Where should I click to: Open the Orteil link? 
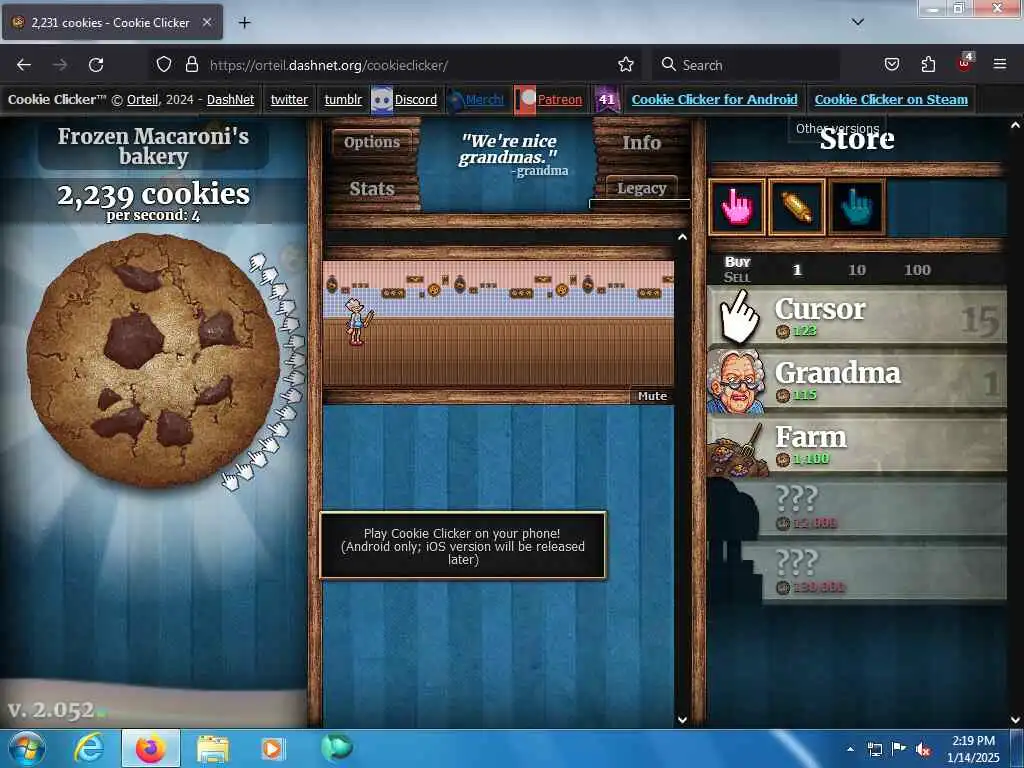(142, 99)
